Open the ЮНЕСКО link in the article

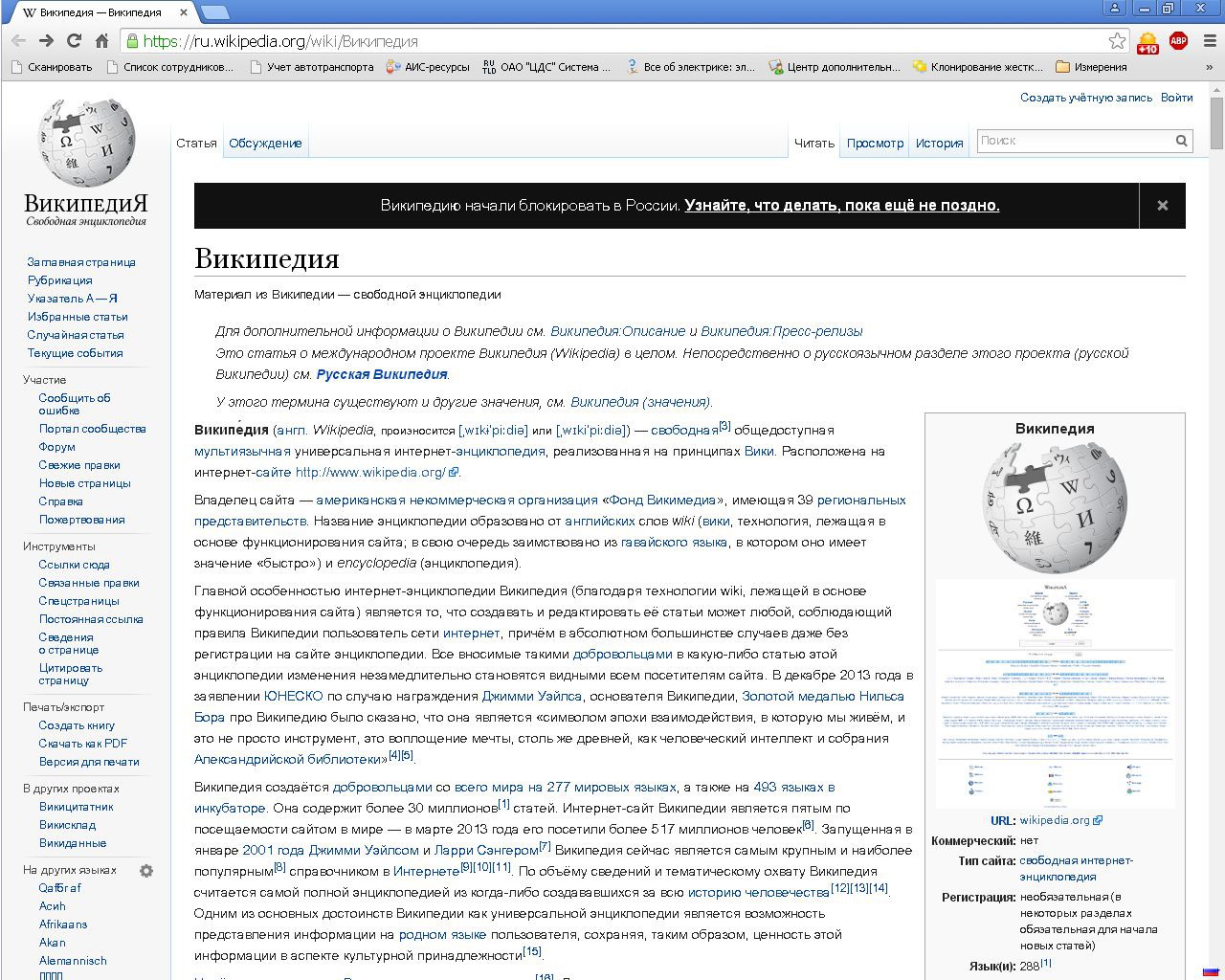click(293, 696)
